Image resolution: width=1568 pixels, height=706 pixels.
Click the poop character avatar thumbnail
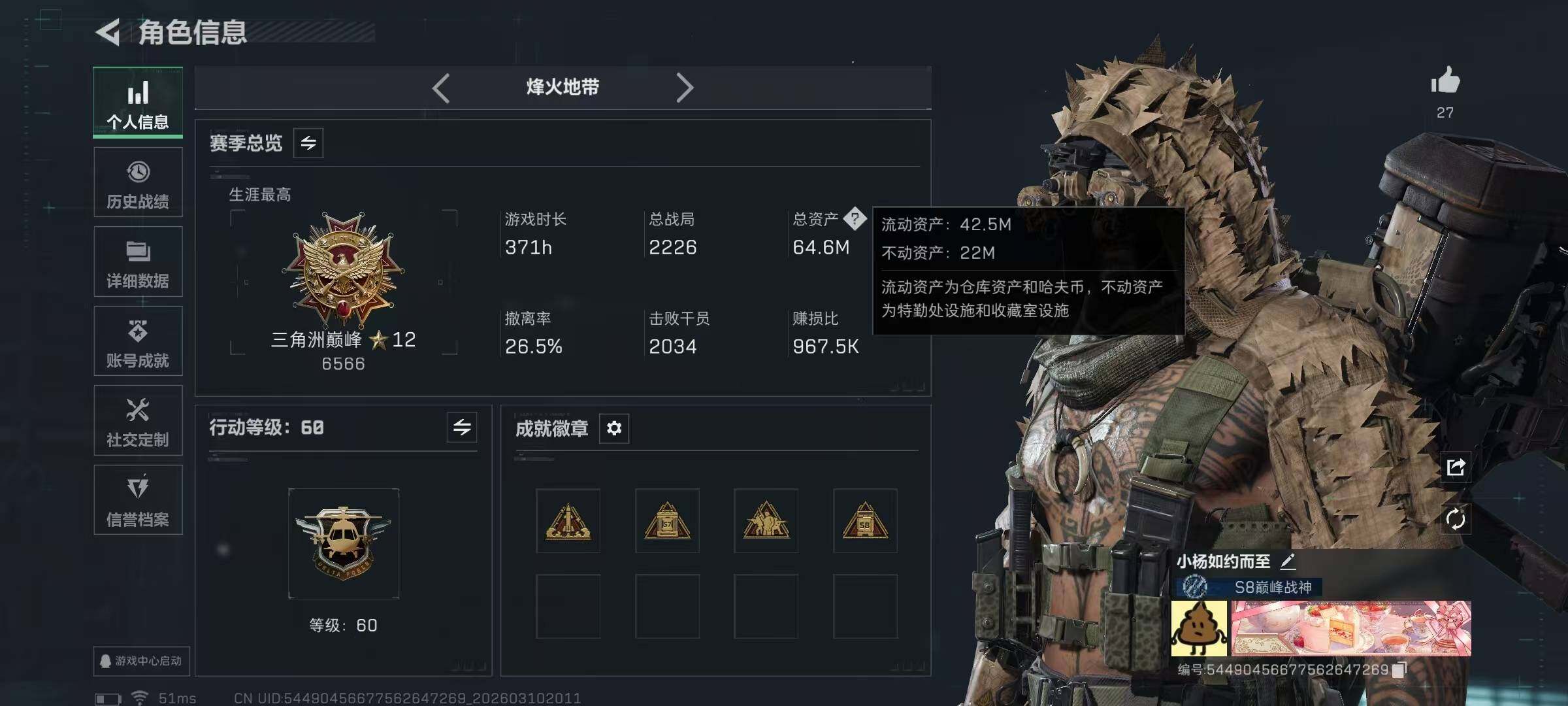(x=1199, y=629)
